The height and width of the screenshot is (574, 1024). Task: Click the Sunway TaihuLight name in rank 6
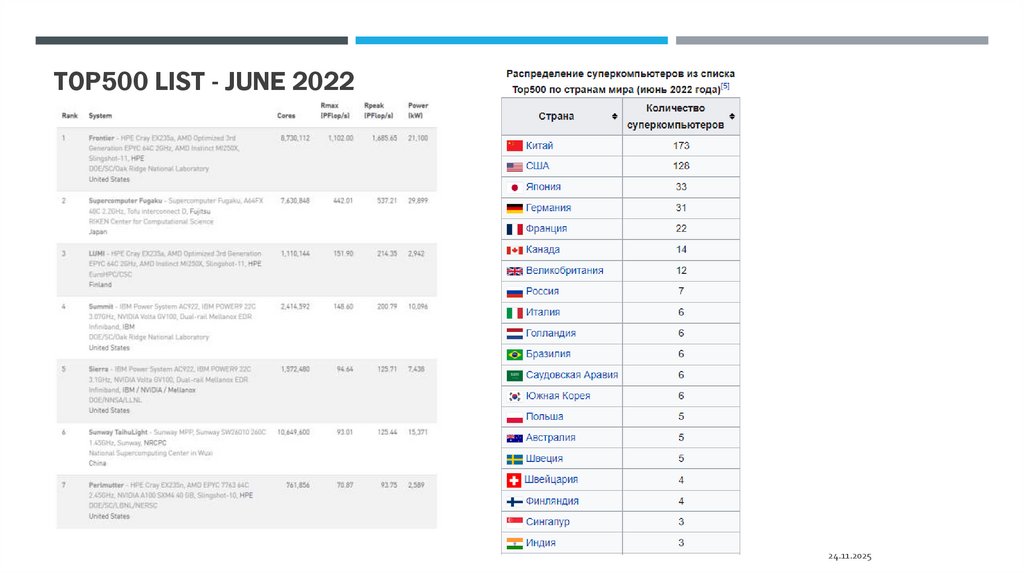coord(118,432)
